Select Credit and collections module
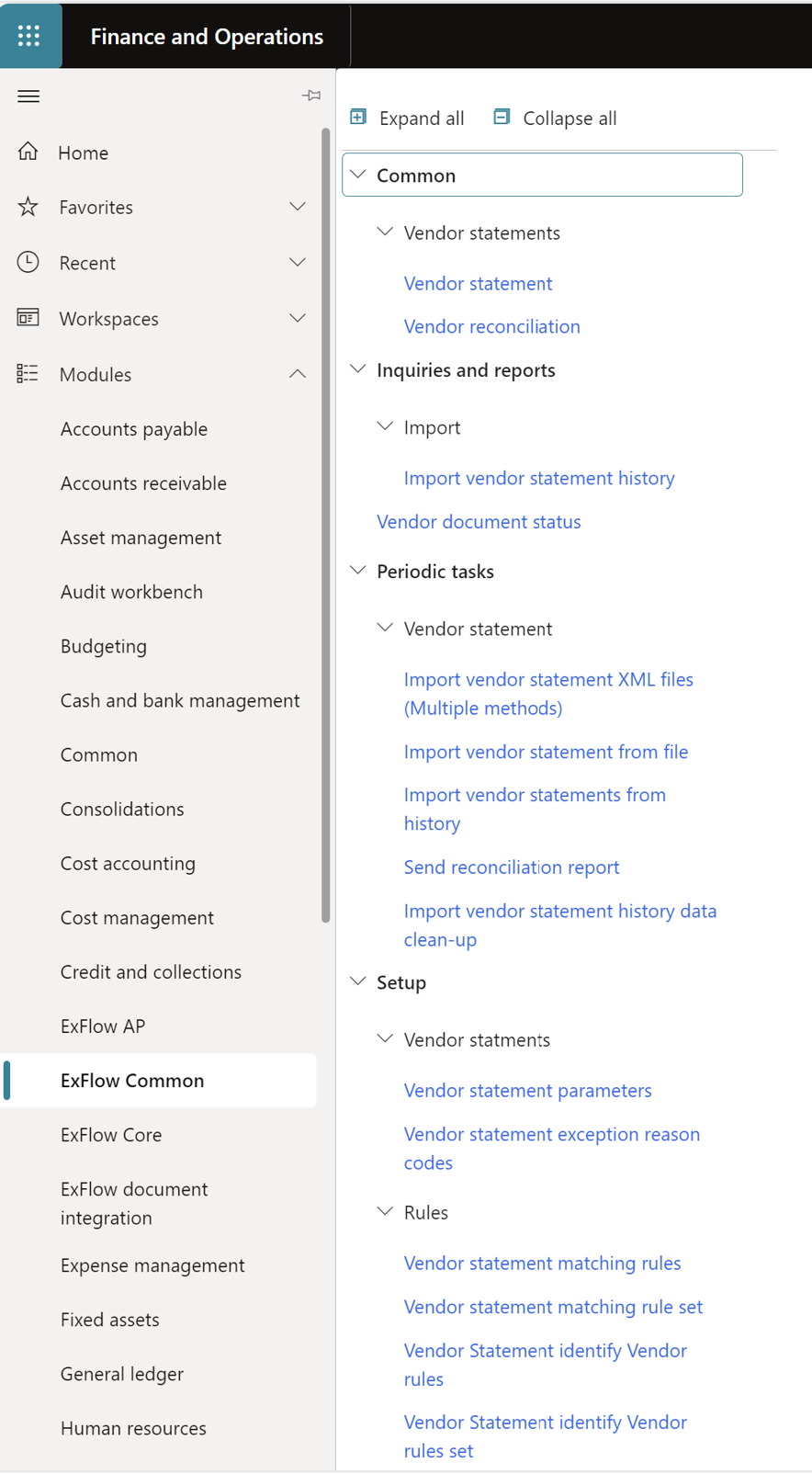 [151, 971]
